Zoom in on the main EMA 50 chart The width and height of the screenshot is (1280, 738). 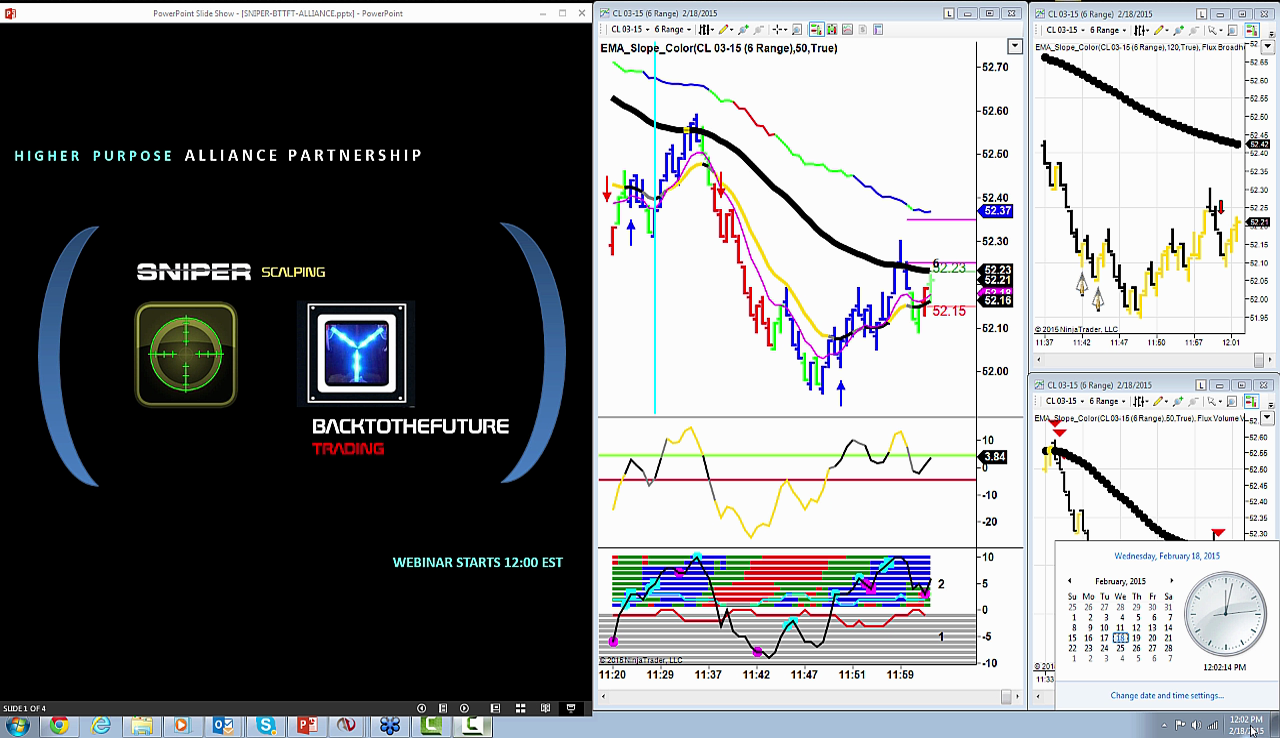pos(743,30)
